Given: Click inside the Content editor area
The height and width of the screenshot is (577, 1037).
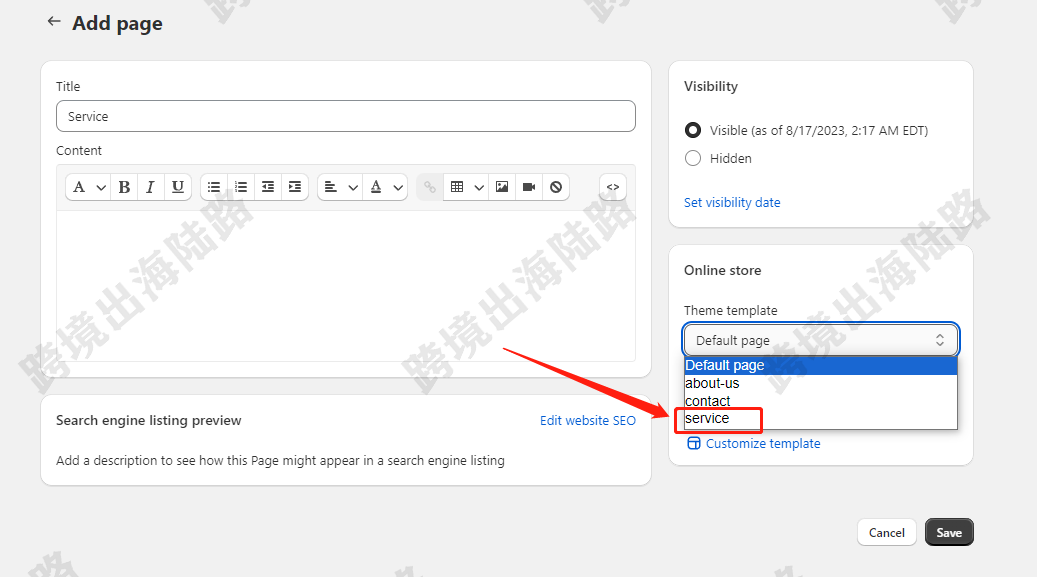Looking at the screenshot, I should tap(346, 286).
